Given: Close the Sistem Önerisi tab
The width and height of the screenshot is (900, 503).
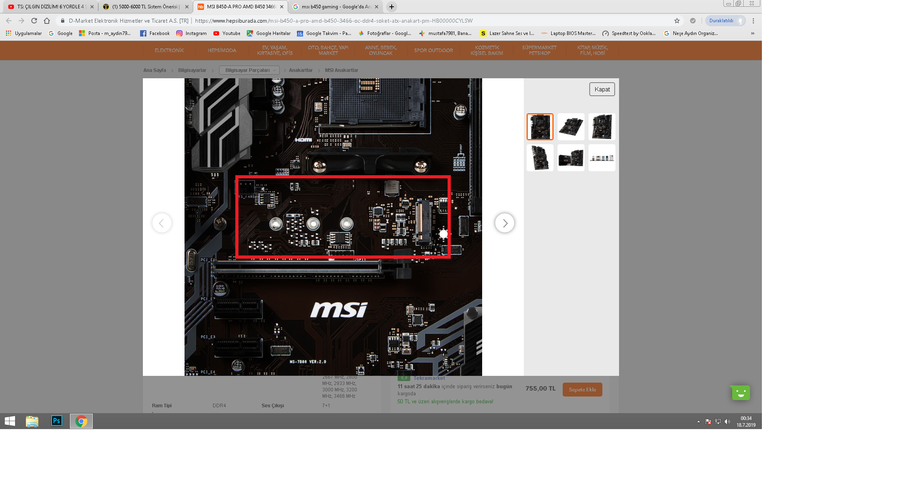Looking at the screenshot, I should pyautogui.click(x=187, y=7).
